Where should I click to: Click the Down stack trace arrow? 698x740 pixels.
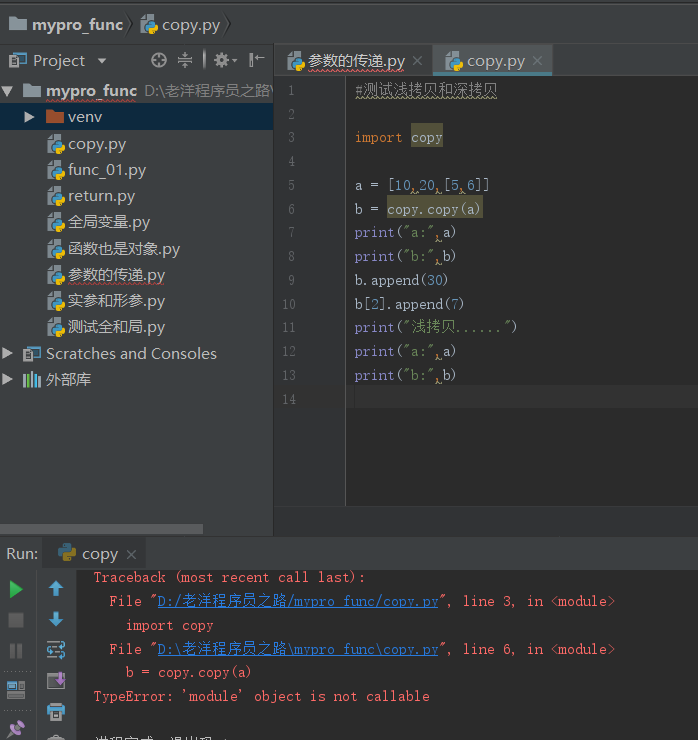point(56,619)
